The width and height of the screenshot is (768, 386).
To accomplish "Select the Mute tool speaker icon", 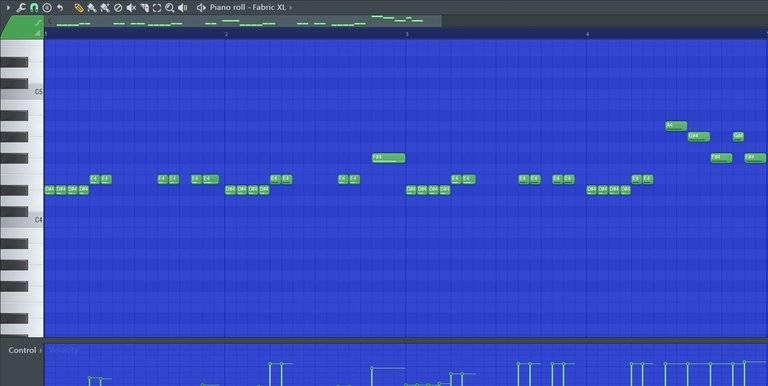I will click(131, 7).
